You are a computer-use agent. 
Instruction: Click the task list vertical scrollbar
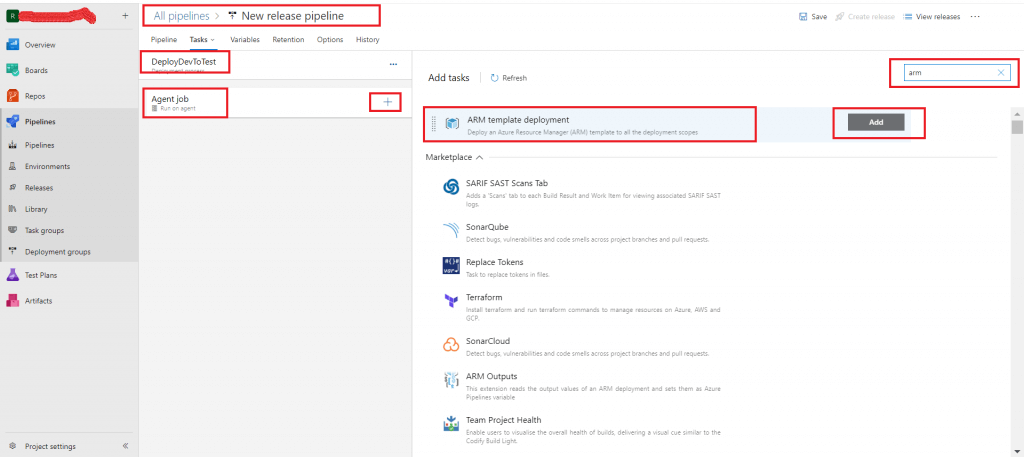coord(1017,128)
